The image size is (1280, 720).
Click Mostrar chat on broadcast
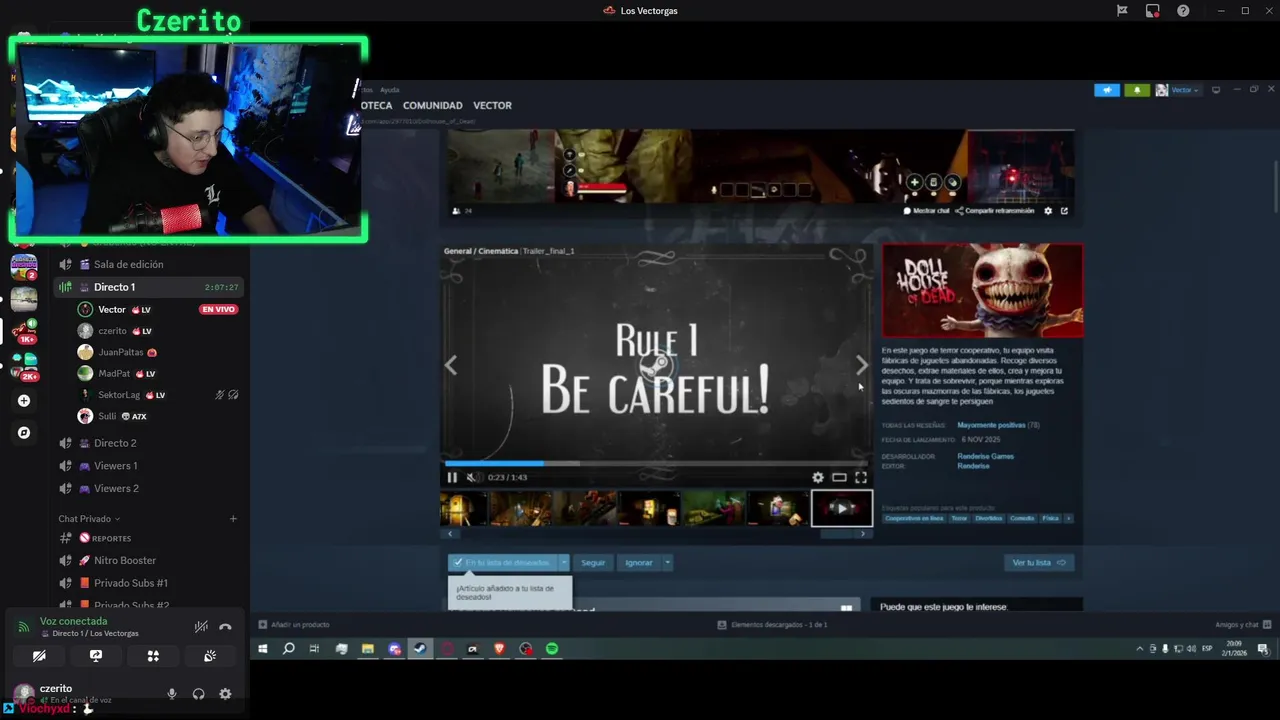pyautogui.click(x=926, y=211)
